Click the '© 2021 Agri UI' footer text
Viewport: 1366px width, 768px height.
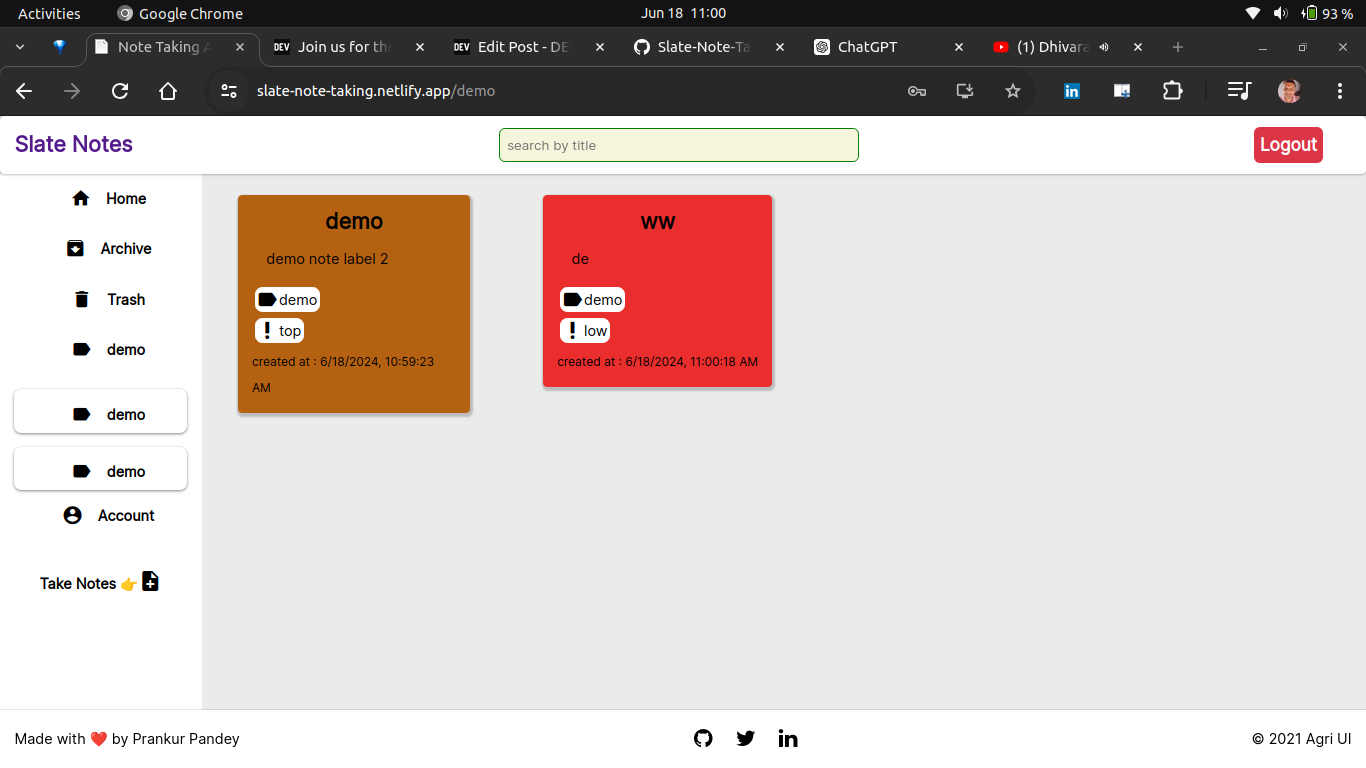pyautogui.click(x=1301, y=739)
